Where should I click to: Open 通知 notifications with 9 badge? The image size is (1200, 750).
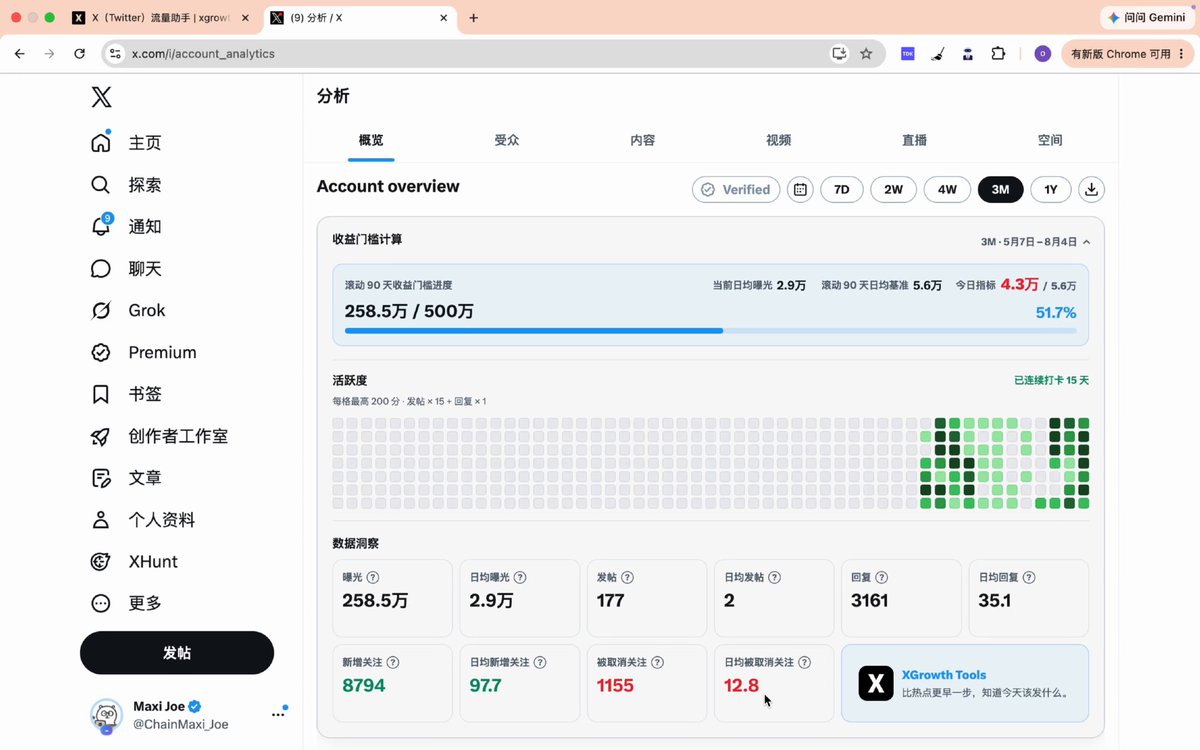coord(126,227)
